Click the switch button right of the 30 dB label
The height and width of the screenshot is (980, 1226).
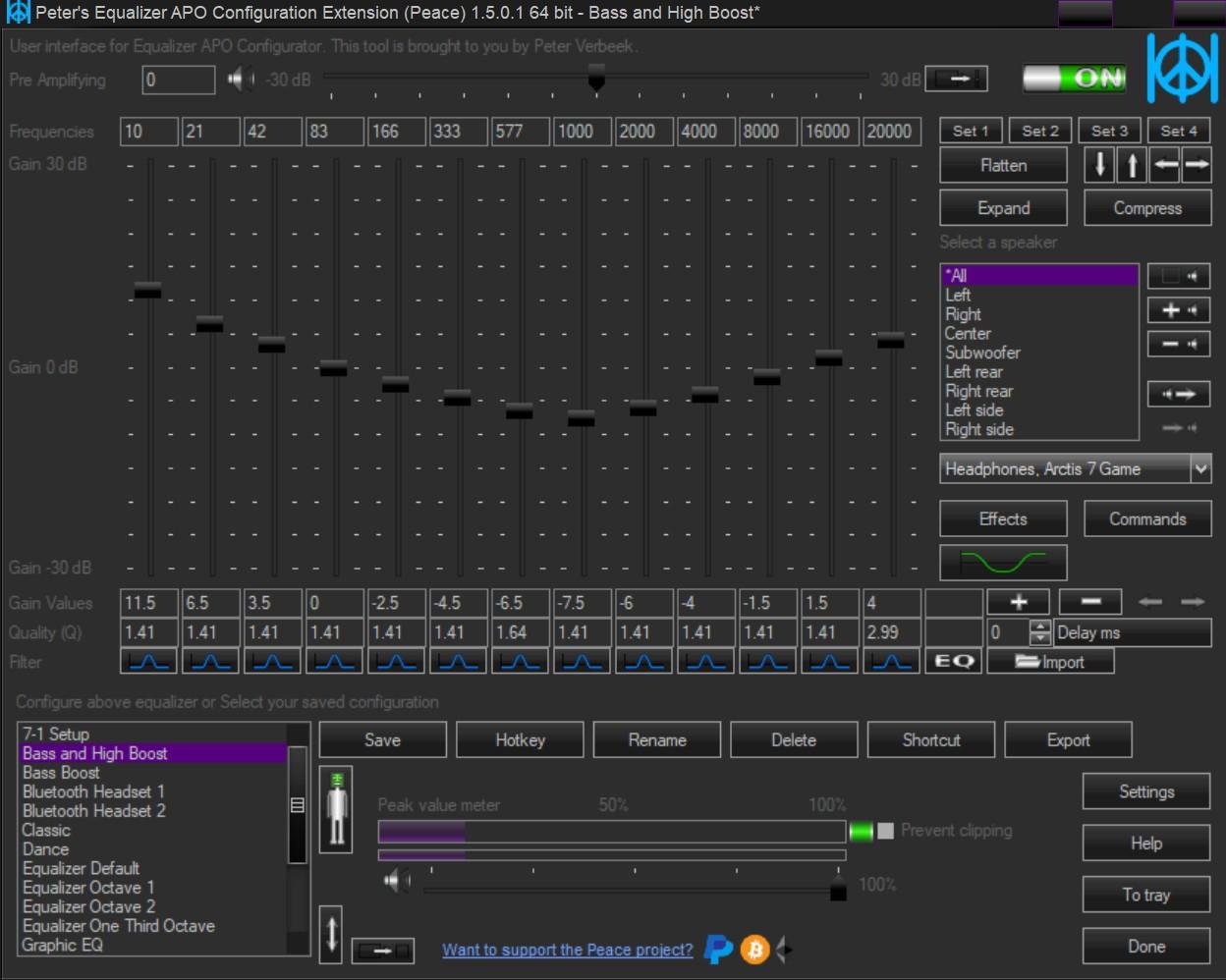[x=956, y=78]
